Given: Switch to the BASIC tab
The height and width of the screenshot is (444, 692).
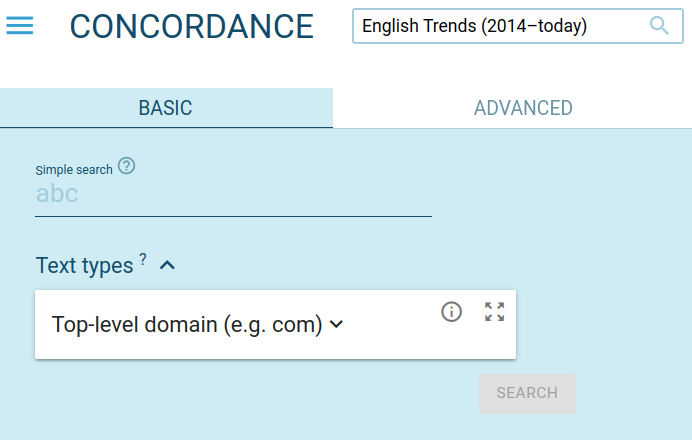Looking at the screenshot, I should click(x=166, y=108).
